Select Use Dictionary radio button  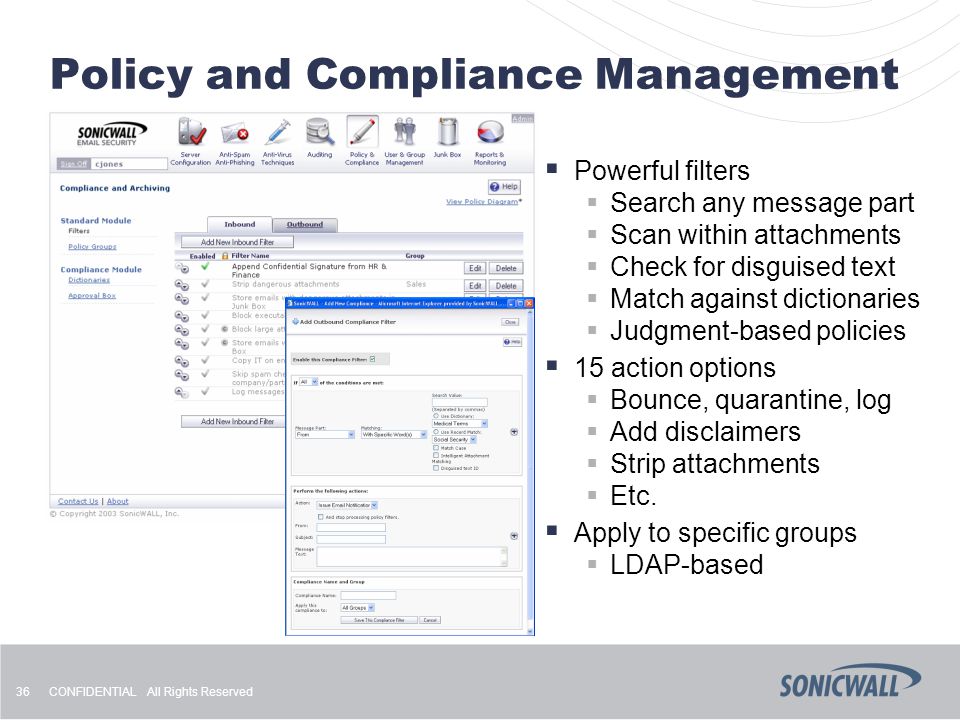[x=436, y=416]
